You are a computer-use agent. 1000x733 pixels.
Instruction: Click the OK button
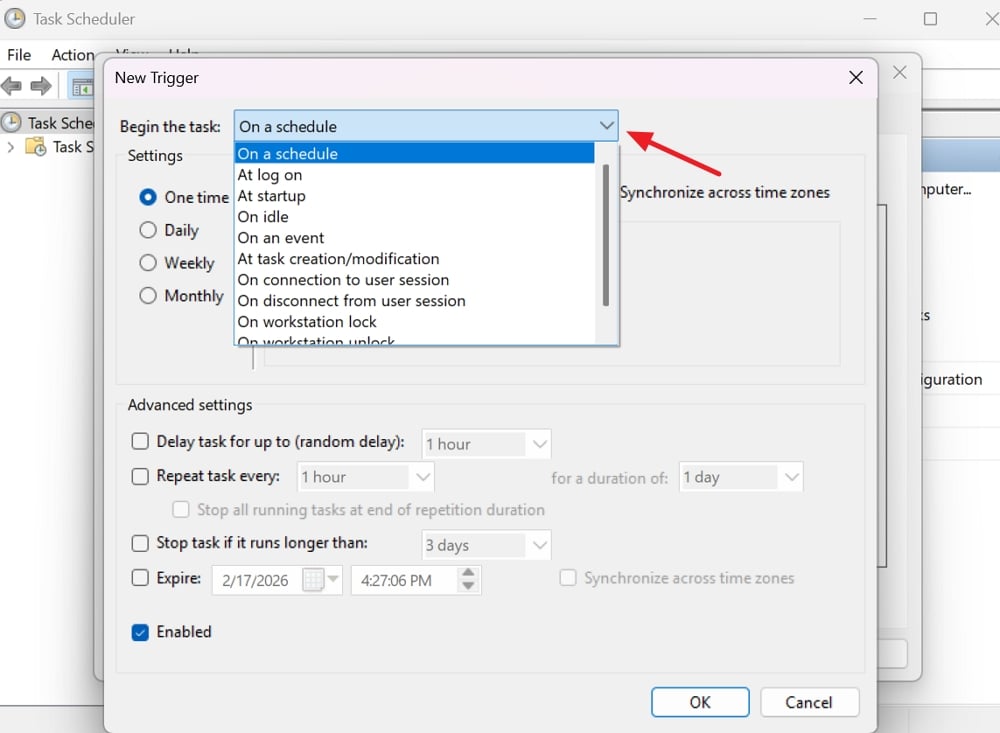(699, 702)
